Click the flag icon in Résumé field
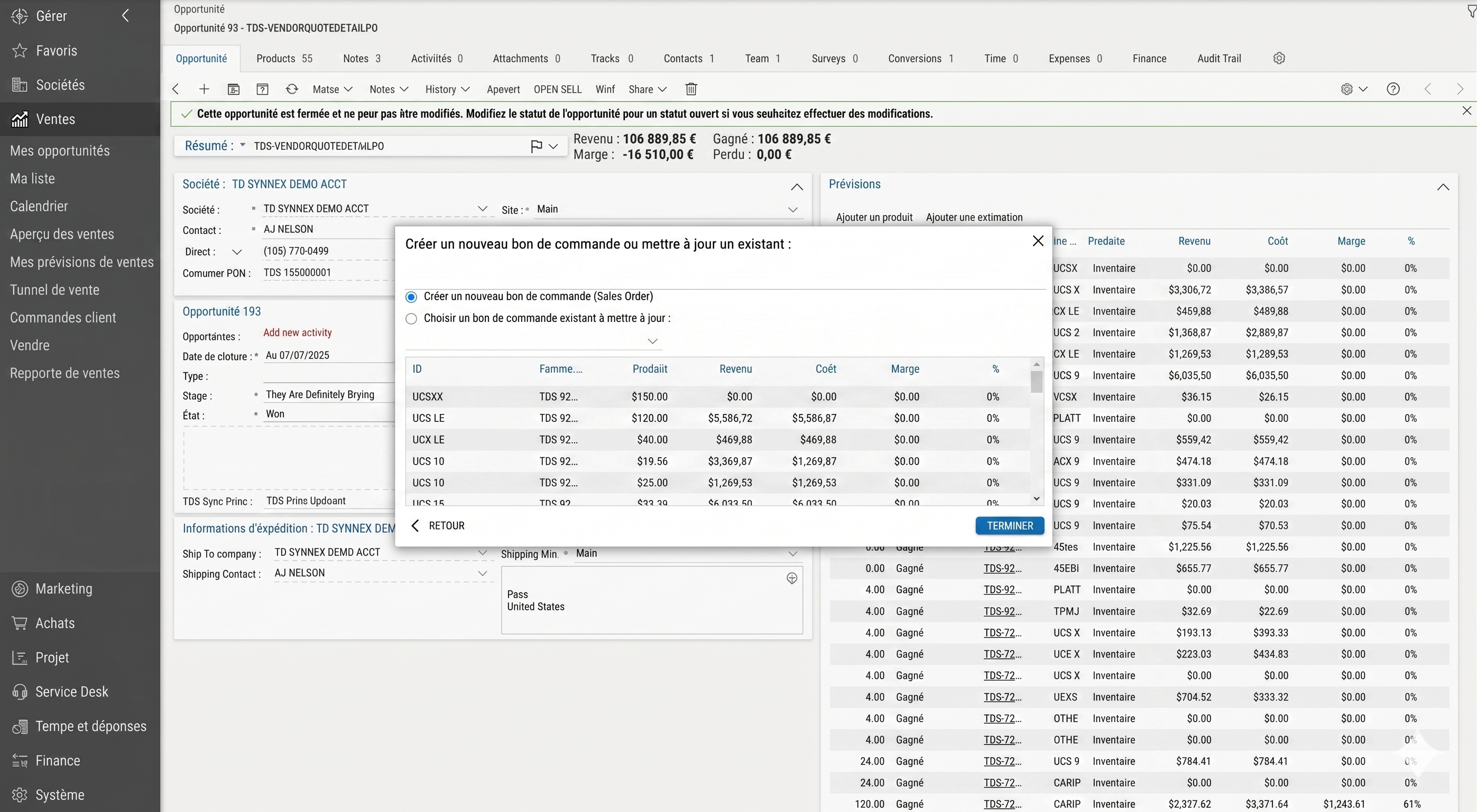1477x812 pixels. [537, 146]
